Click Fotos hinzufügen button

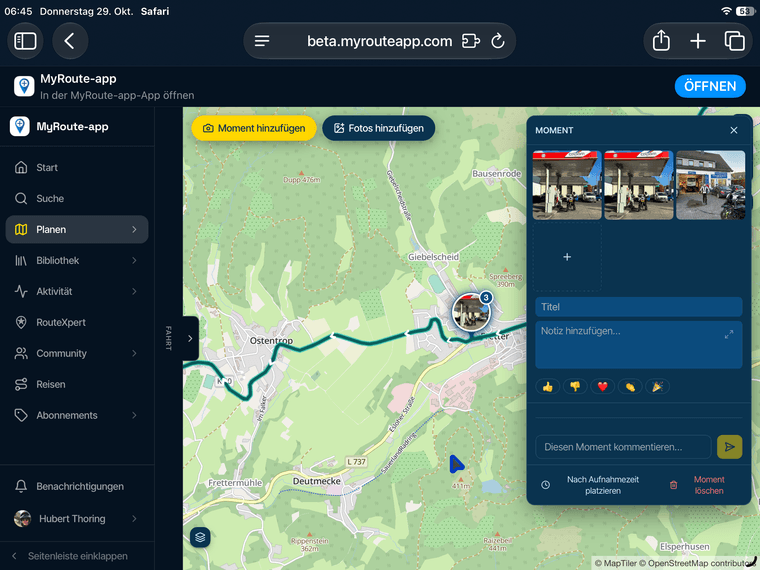pos(379,128)
